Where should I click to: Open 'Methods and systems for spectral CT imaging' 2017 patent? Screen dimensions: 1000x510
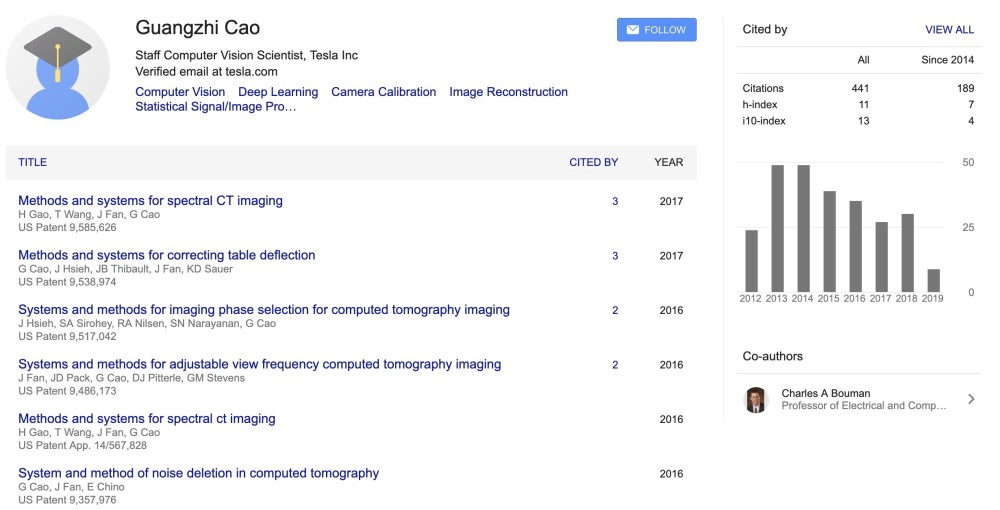coord(151,200)
